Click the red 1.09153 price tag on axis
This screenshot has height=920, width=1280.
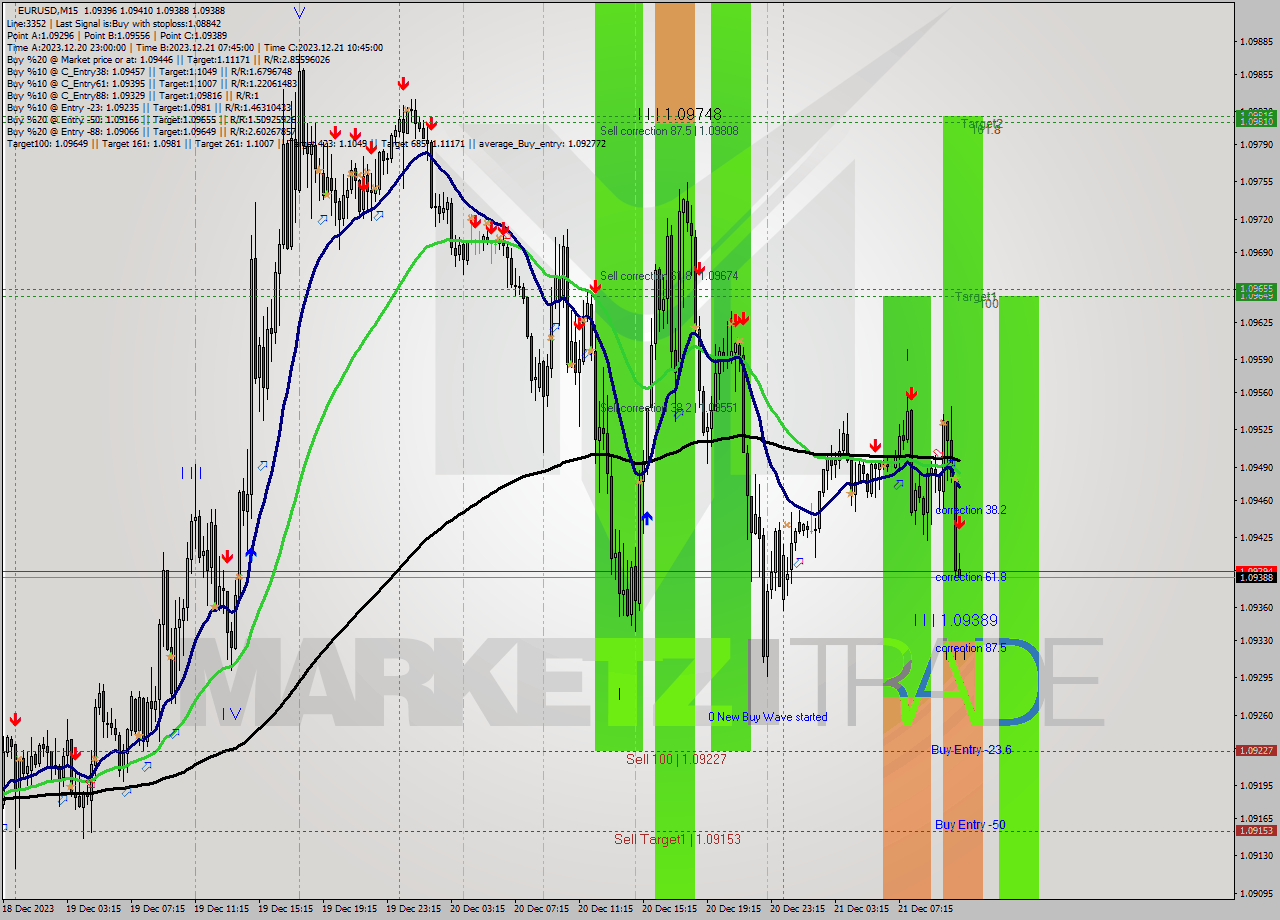point(1256,830)
